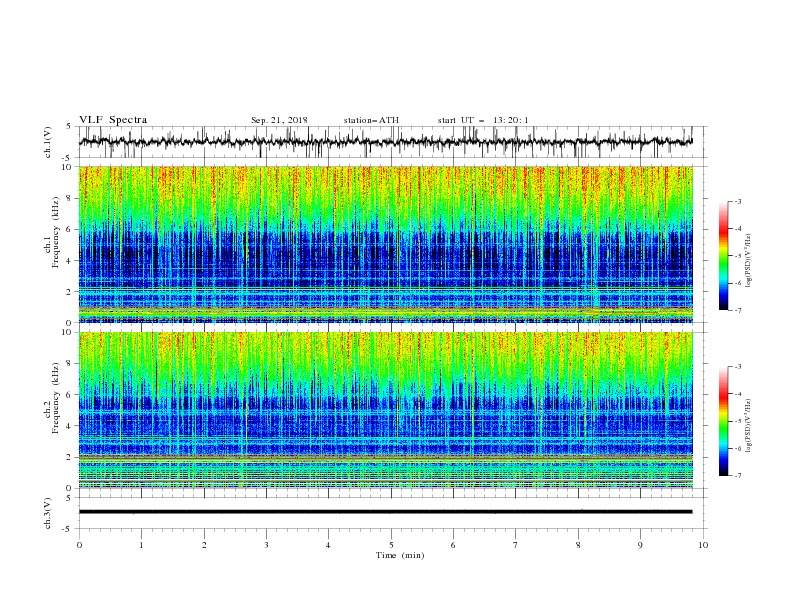Click the "8" kHz tick of ch.1 spectrogram
This screenshot has height=612, width=792.
(69, 198)
